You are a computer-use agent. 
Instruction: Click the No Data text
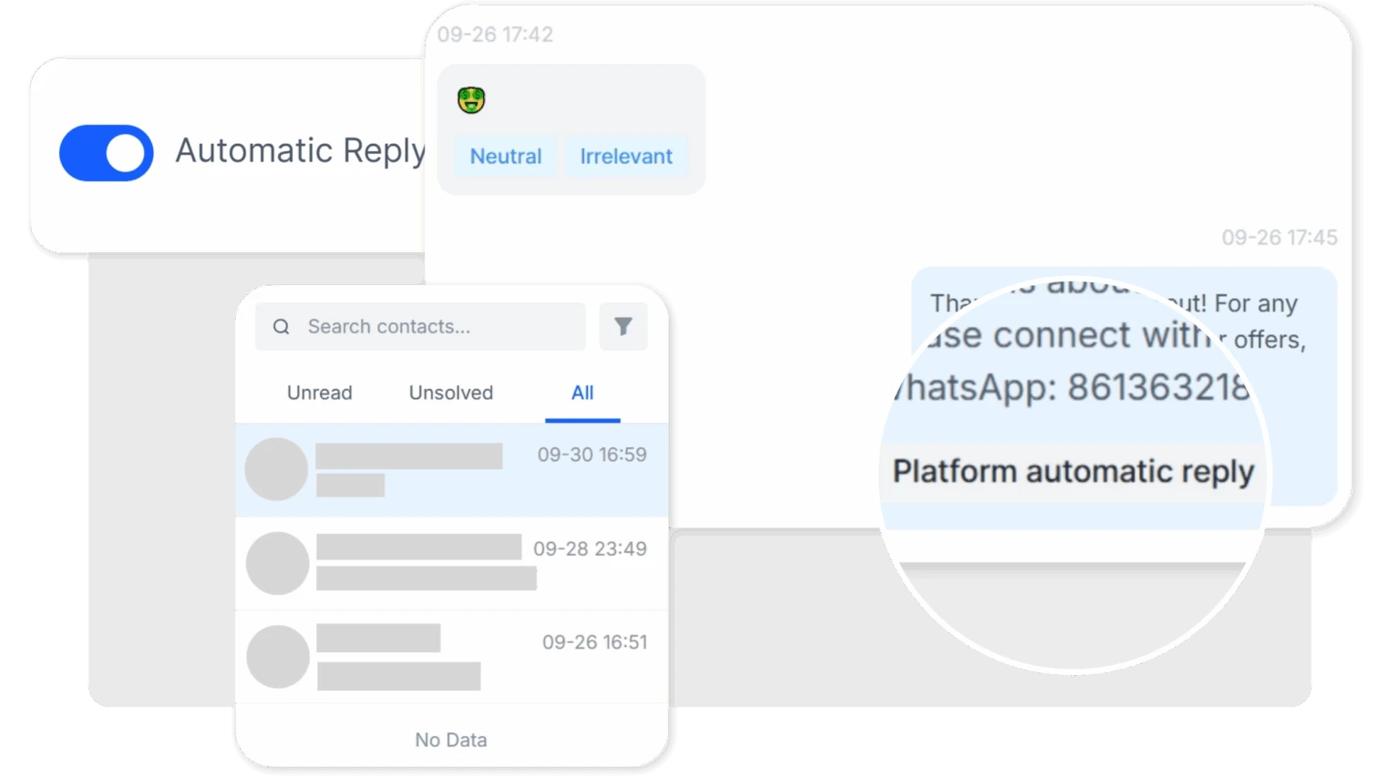[451, 740]
